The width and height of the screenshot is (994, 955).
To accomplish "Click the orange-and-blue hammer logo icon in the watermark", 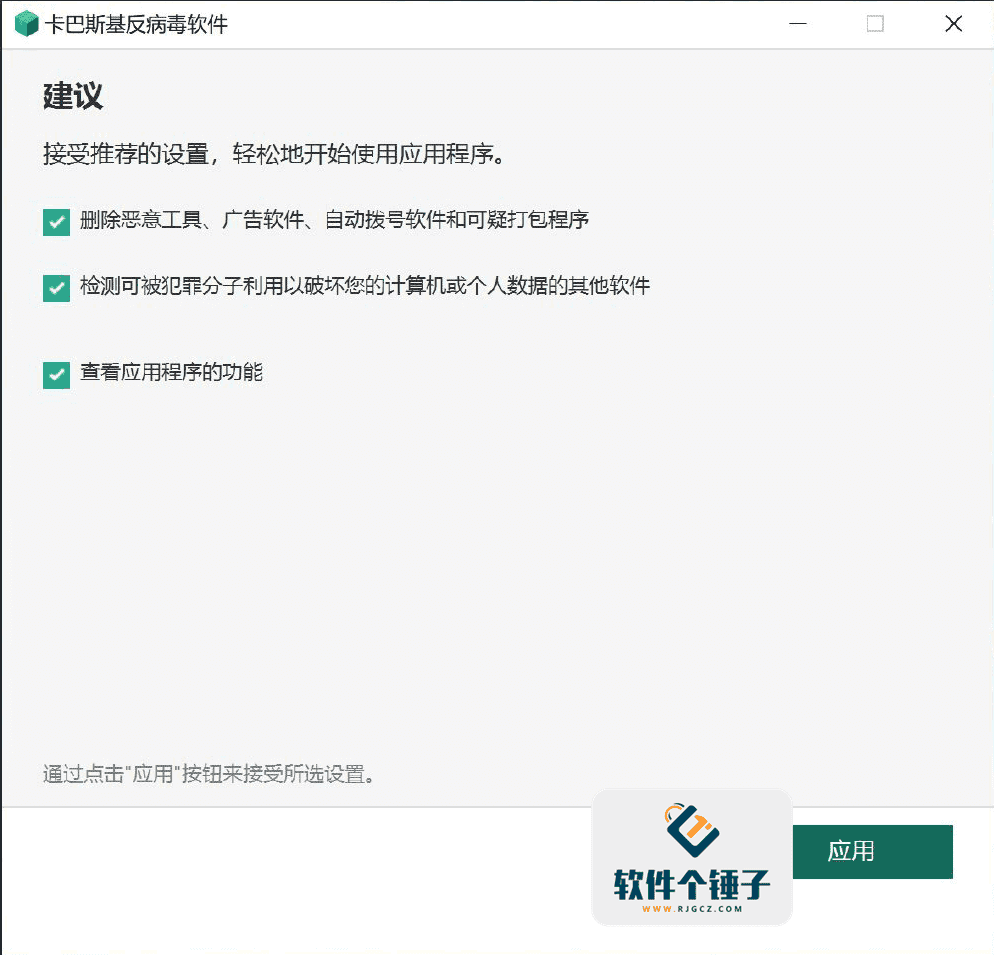I will point(693,830).
